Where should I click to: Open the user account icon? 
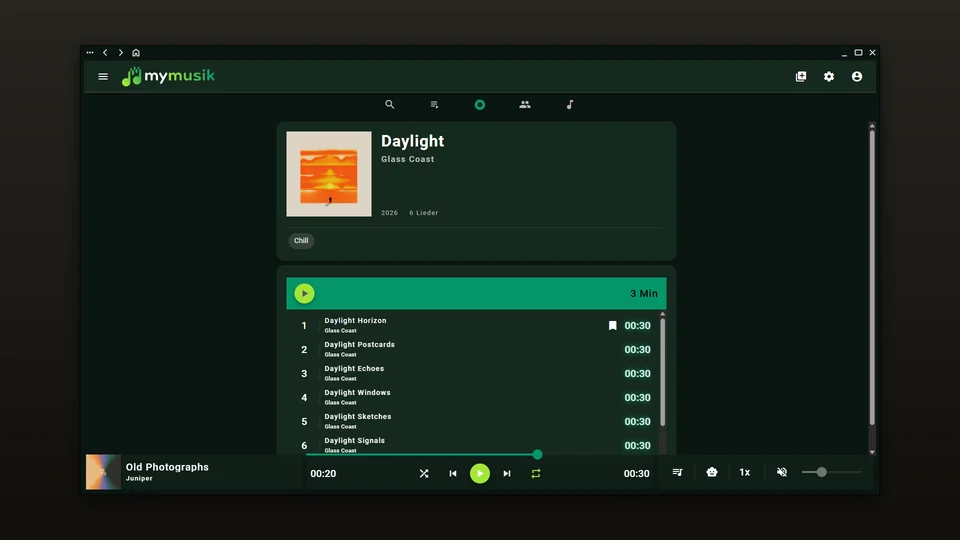(857, 77)
